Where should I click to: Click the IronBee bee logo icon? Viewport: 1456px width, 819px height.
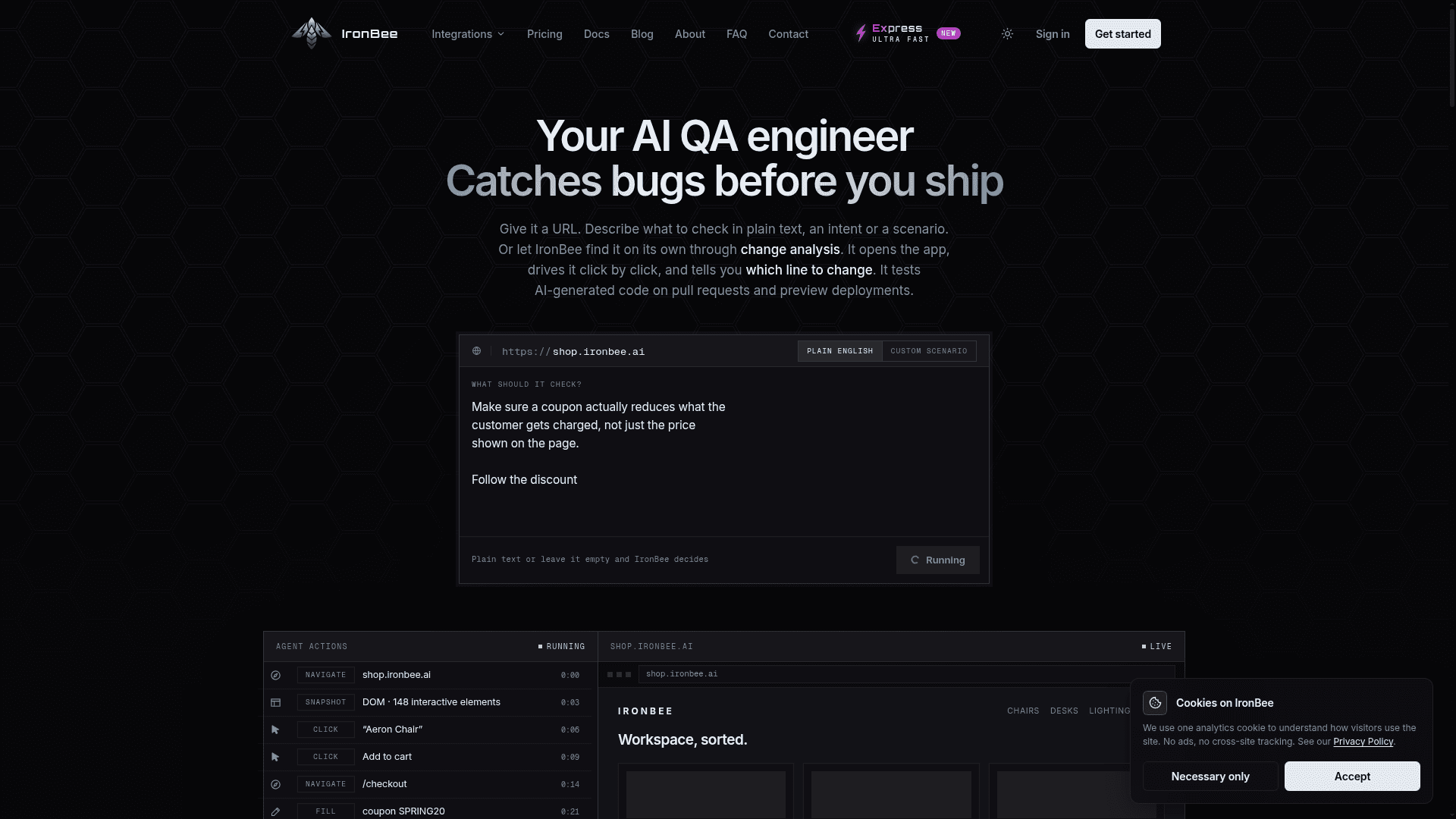[x=312, y=33]
